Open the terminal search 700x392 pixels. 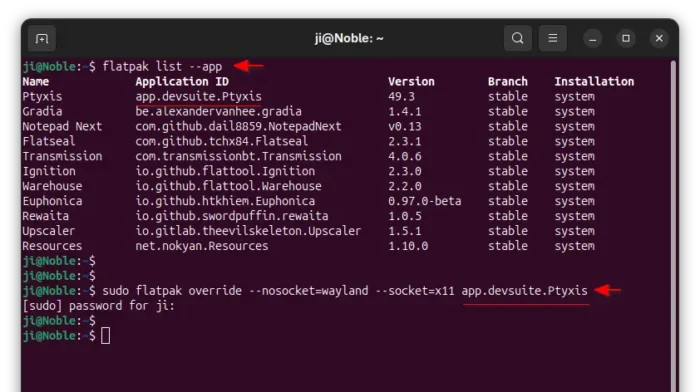(517, 38)
